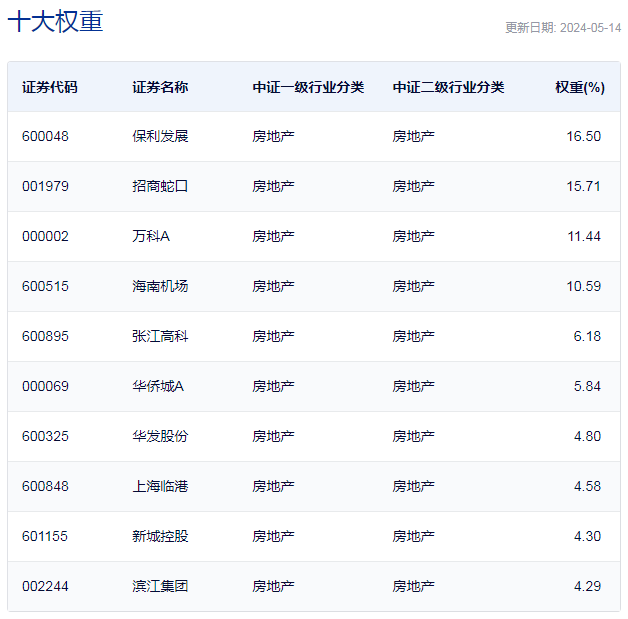
Task: Click weight value 15.71
Action: tap(584, 186)
